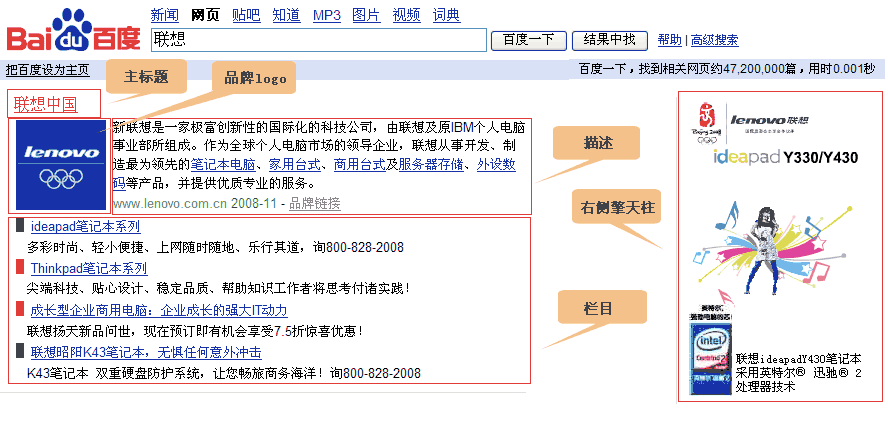Click the lenovo联想 logo in right banner

(769, 121)
